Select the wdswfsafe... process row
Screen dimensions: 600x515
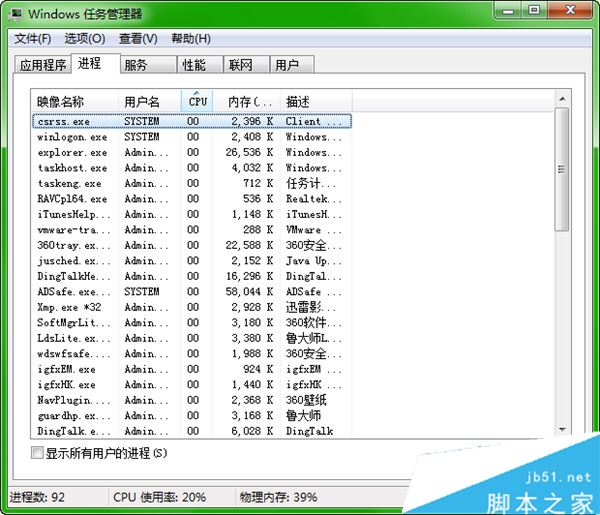(192, 354)
